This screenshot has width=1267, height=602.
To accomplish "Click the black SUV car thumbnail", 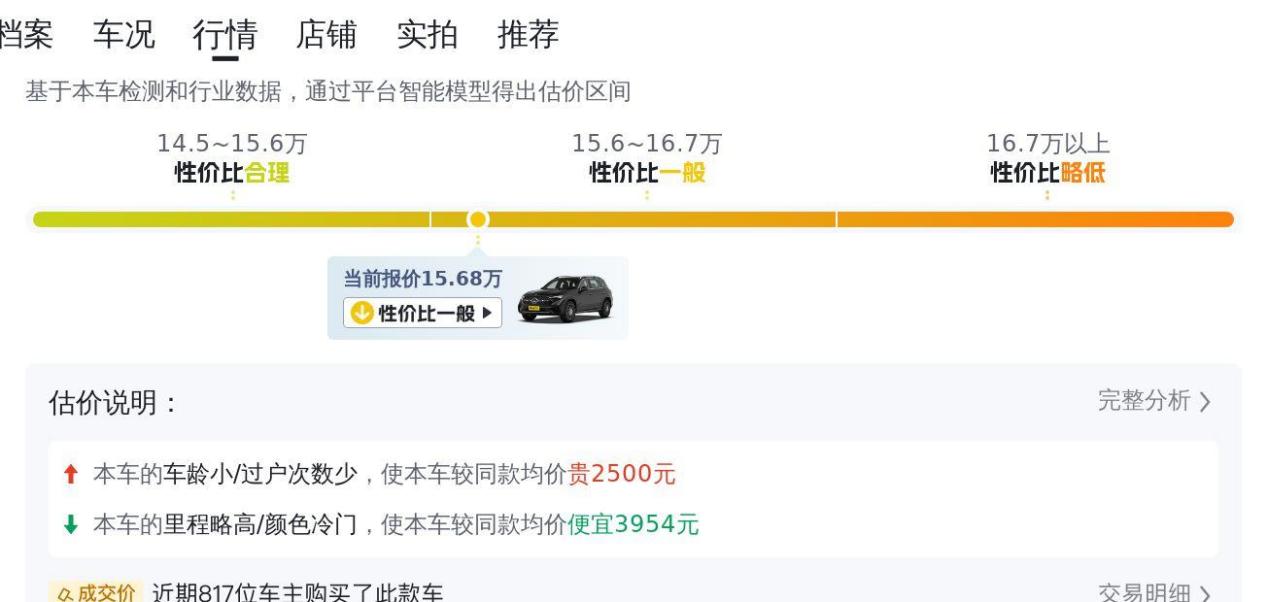I will tap(565, 298).
